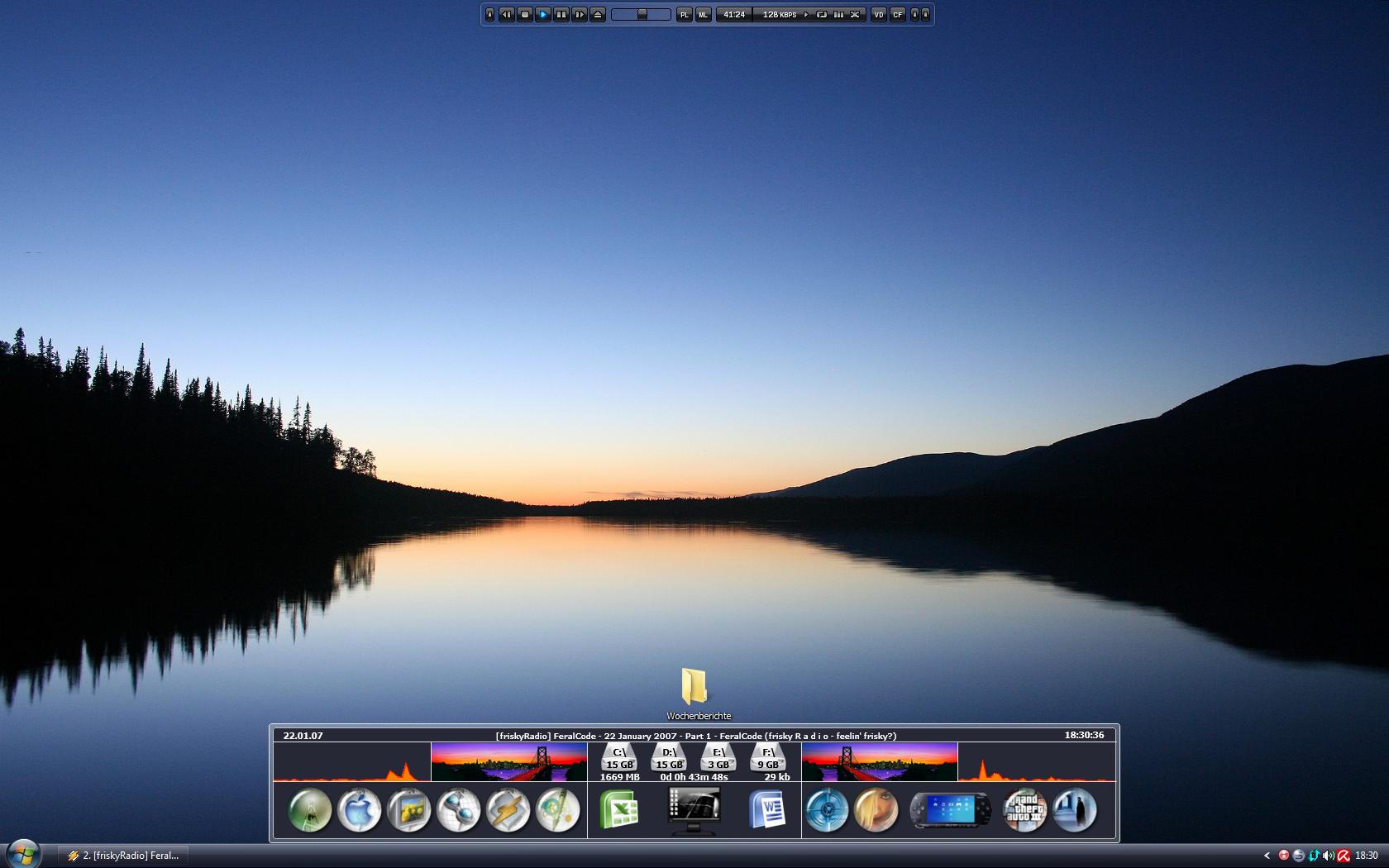The image size is (1389, 868).
Task: Open the blue crosshair target orb icon
Action: 826,809
